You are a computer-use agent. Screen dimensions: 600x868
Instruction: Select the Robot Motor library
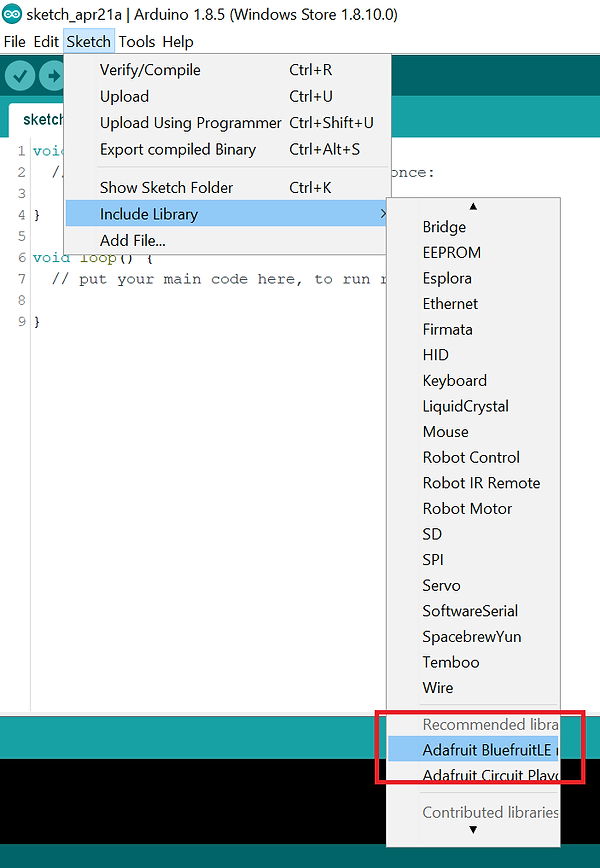[473, 509]
